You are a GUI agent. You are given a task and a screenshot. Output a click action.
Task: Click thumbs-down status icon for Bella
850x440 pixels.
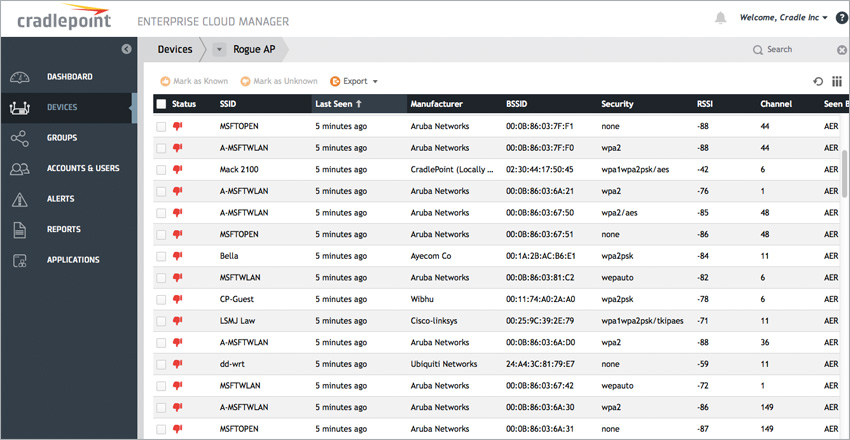click(x=177, y=256)
